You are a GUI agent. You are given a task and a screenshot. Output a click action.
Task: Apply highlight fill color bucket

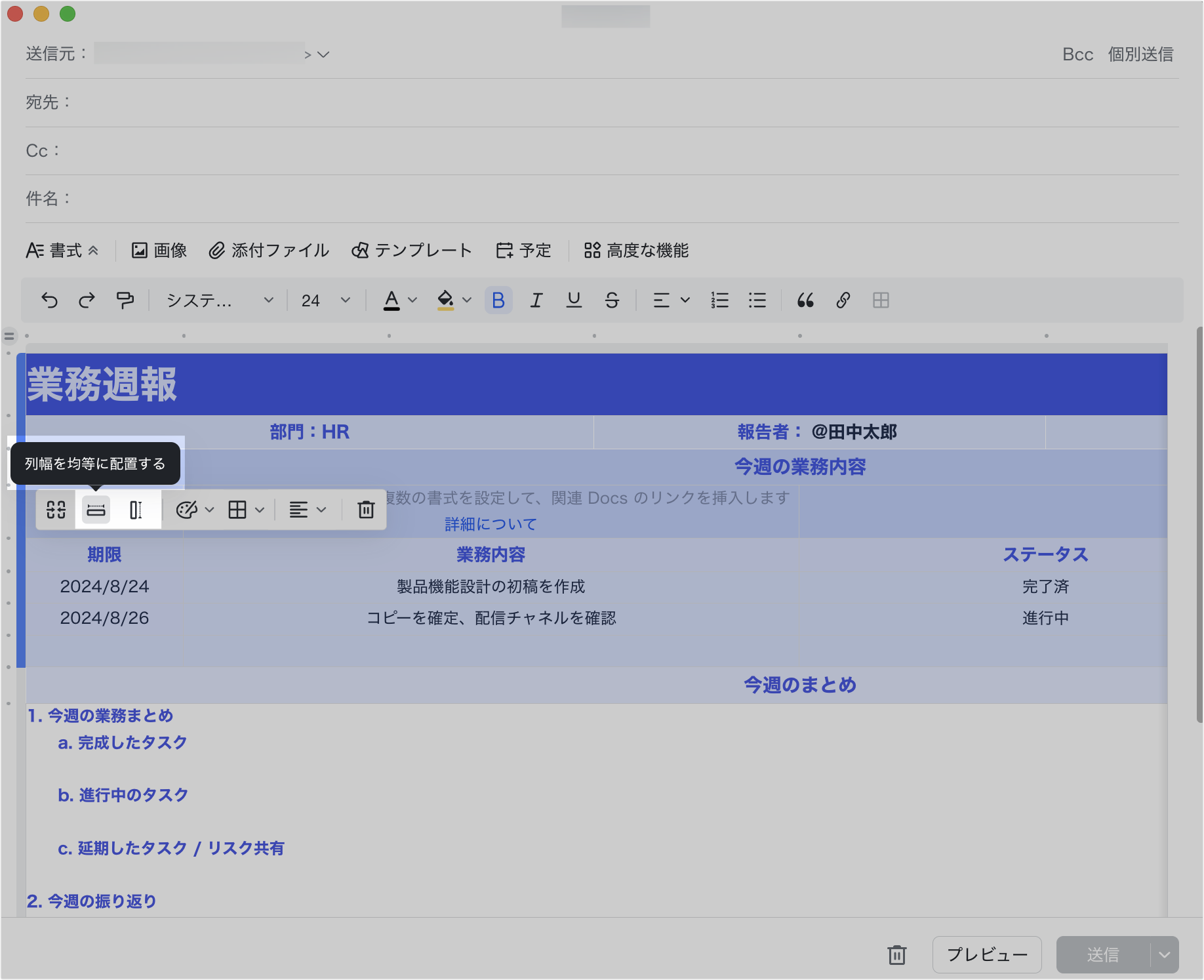(446, 300)
